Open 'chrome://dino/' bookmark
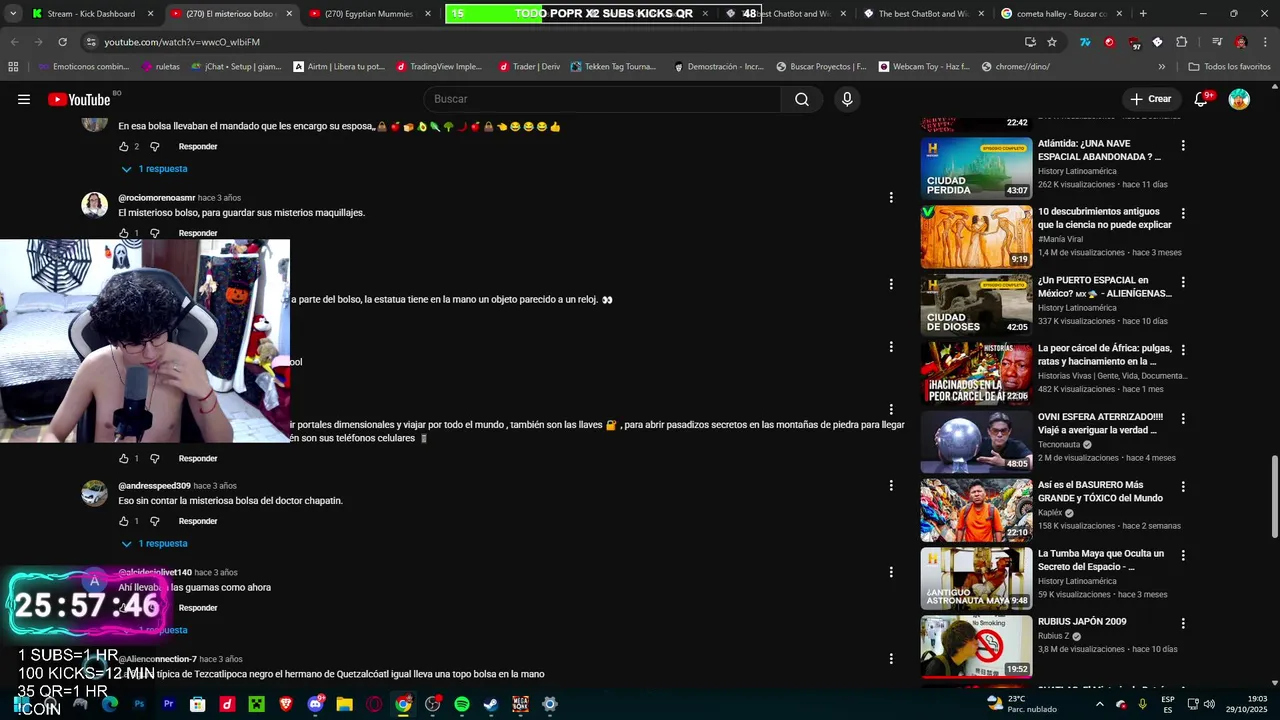The image size is (1280, 720). [1016, 67]
